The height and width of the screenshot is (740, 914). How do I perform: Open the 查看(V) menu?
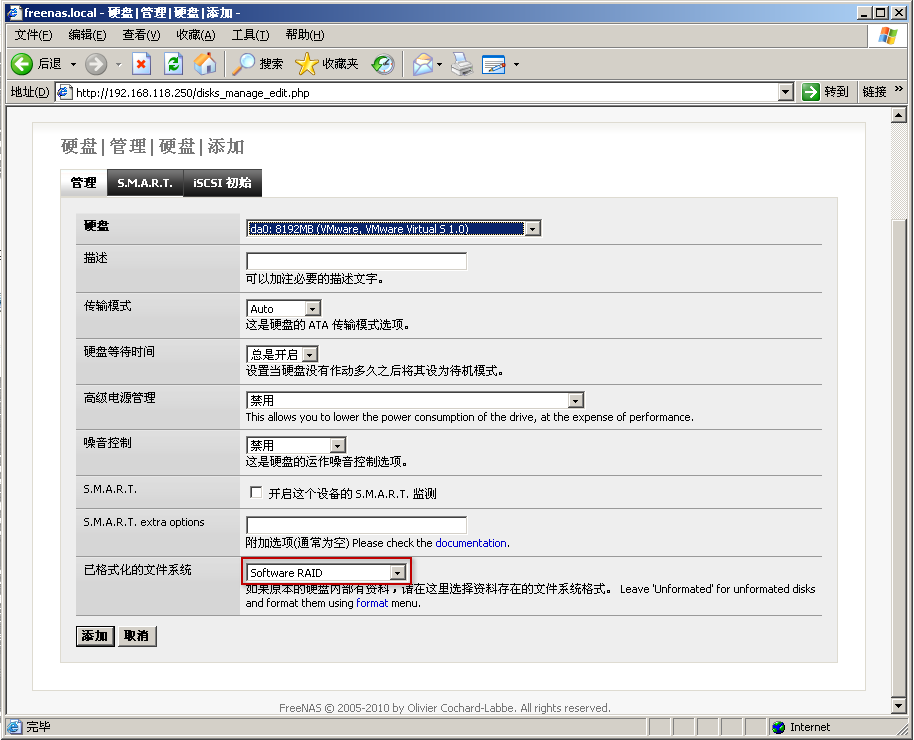click(x=141, y=35)
